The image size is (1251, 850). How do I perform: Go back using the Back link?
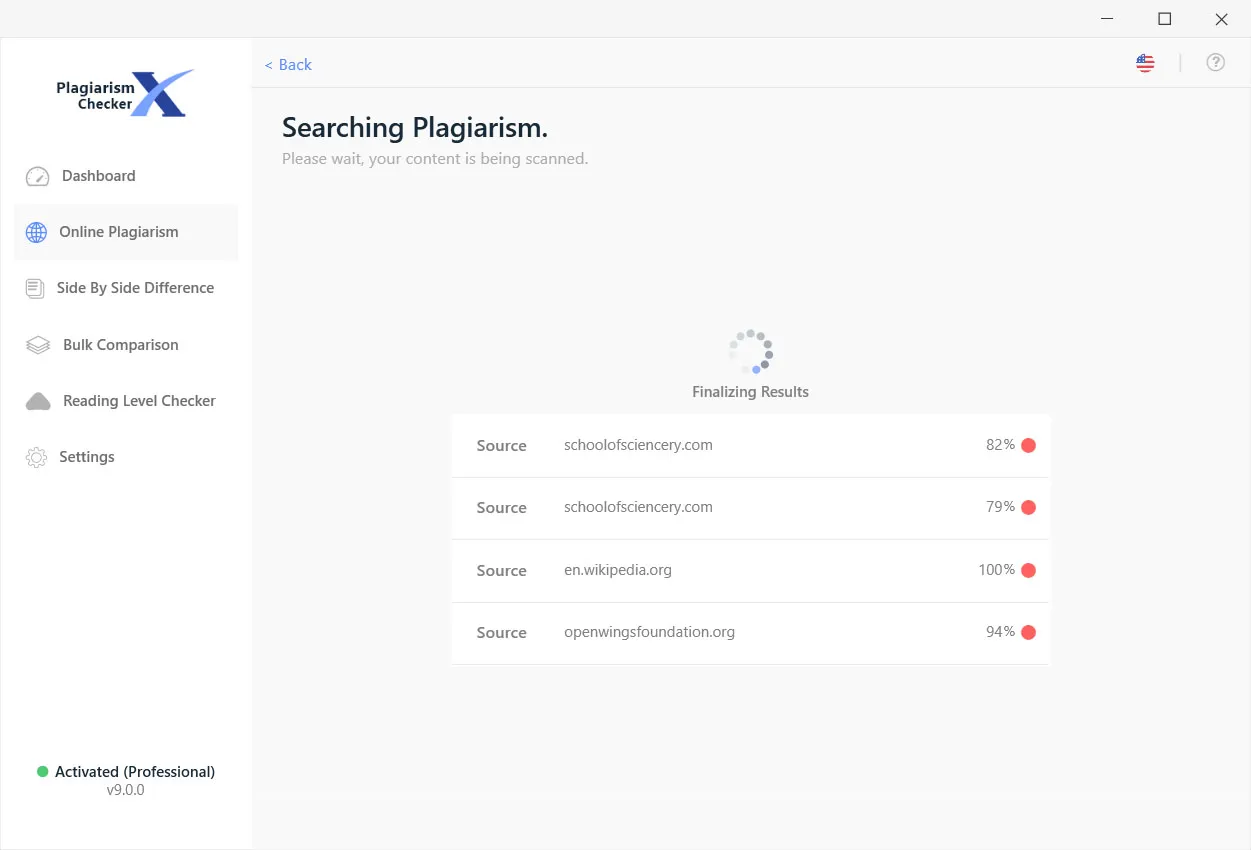pyautogui.click(x=288, y=64)
